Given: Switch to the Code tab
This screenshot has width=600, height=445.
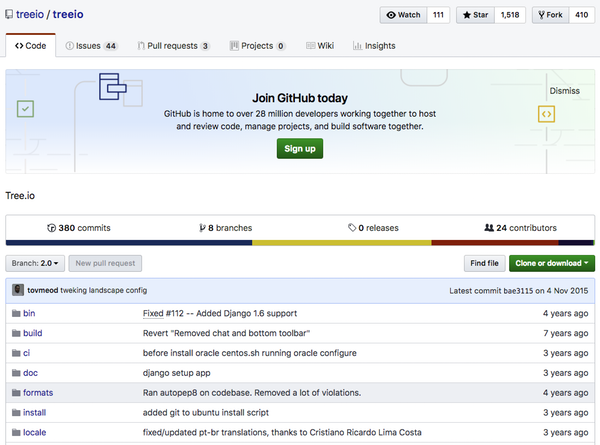Looking at the screenshot, I should point(31,46).
